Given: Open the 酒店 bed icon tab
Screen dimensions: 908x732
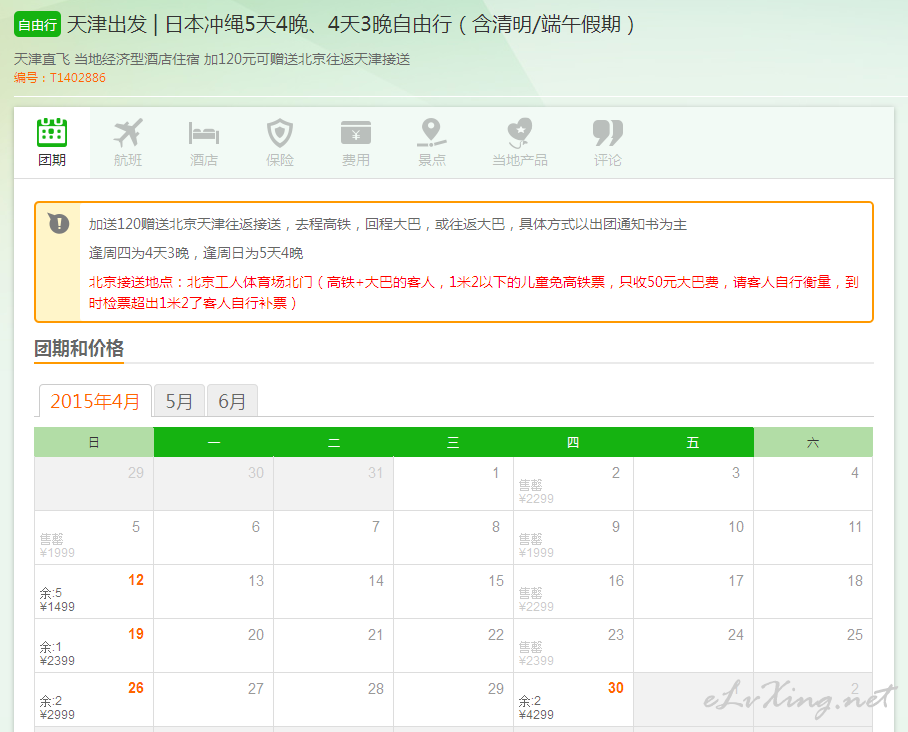Looking at the screenshot, I should pyautogui.click(x=204, y=142).
